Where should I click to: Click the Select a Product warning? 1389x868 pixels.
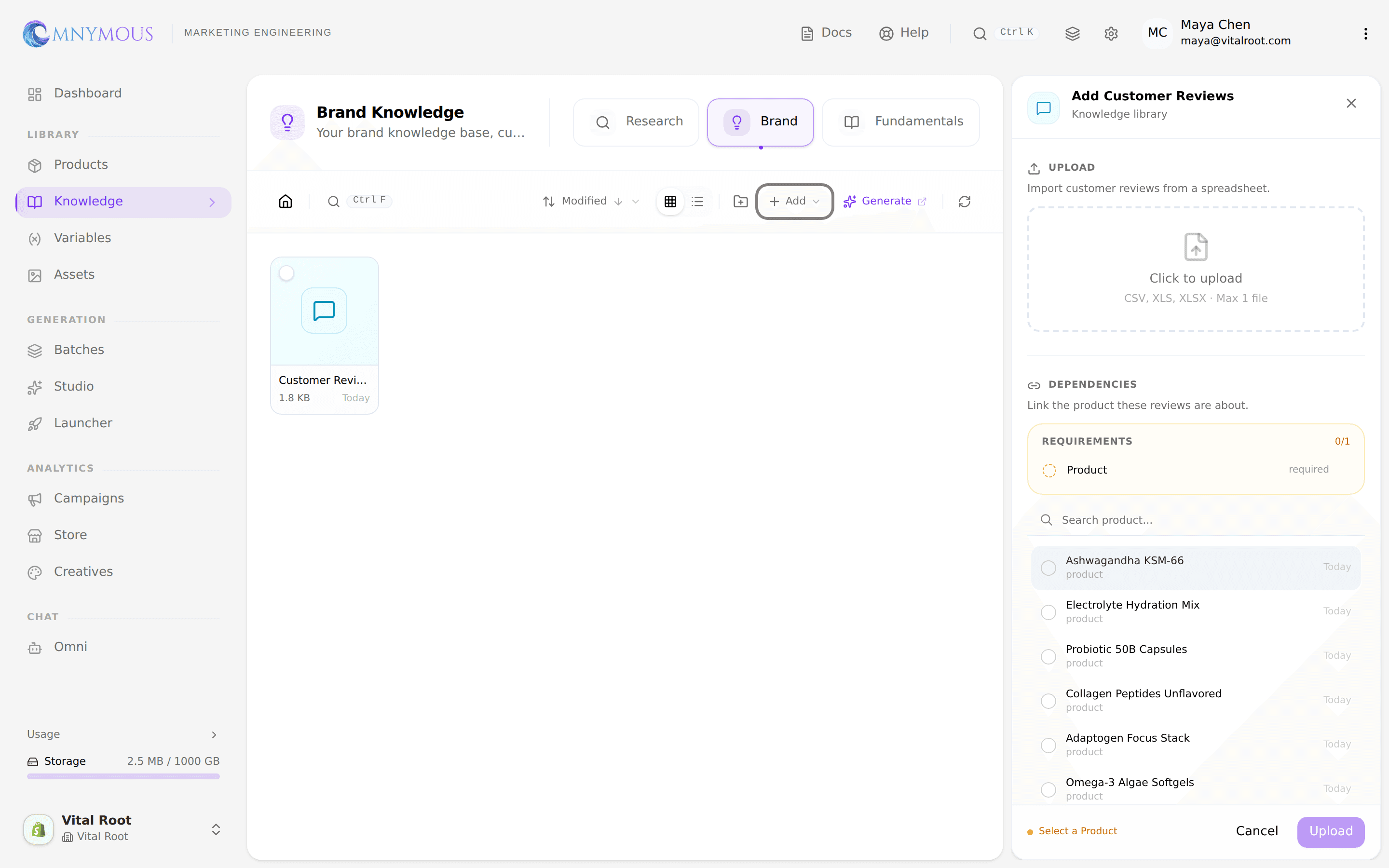[x=1072, y=831]
